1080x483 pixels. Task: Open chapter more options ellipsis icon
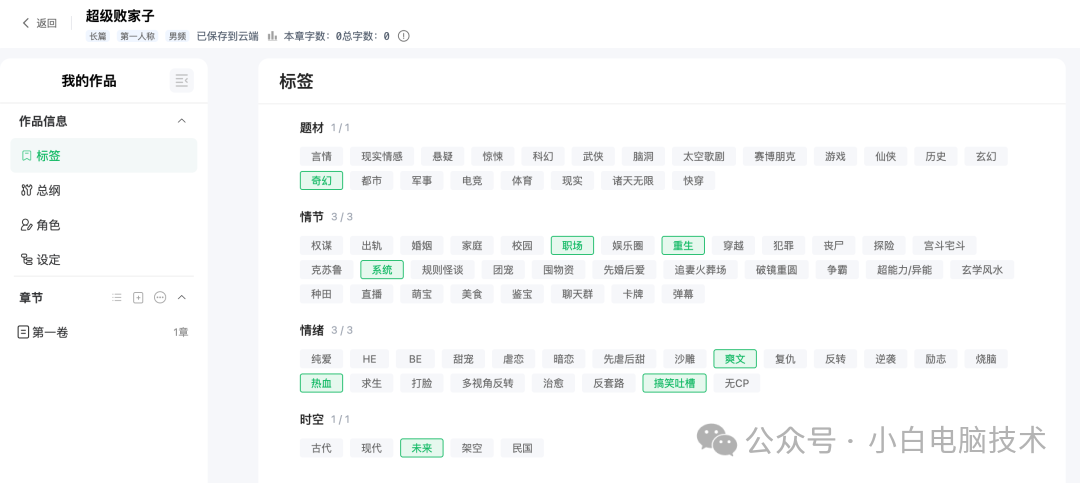click(160, 298)
